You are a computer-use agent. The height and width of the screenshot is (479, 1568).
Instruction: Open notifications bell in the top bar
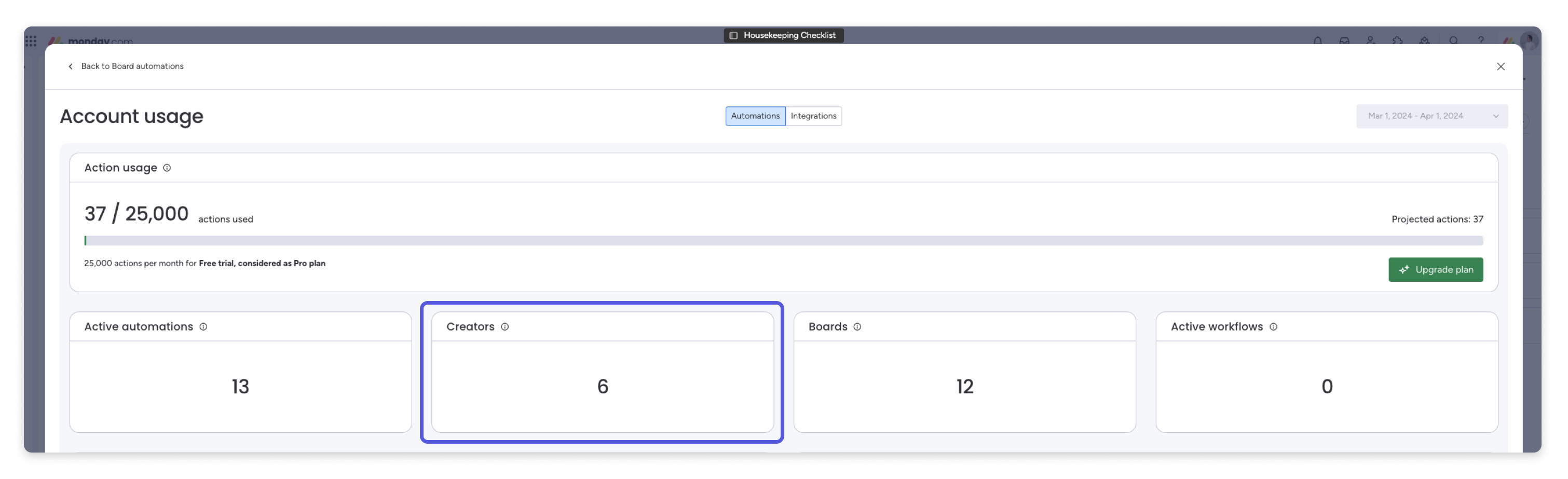pyautogui.click(x=1318, y=41)
